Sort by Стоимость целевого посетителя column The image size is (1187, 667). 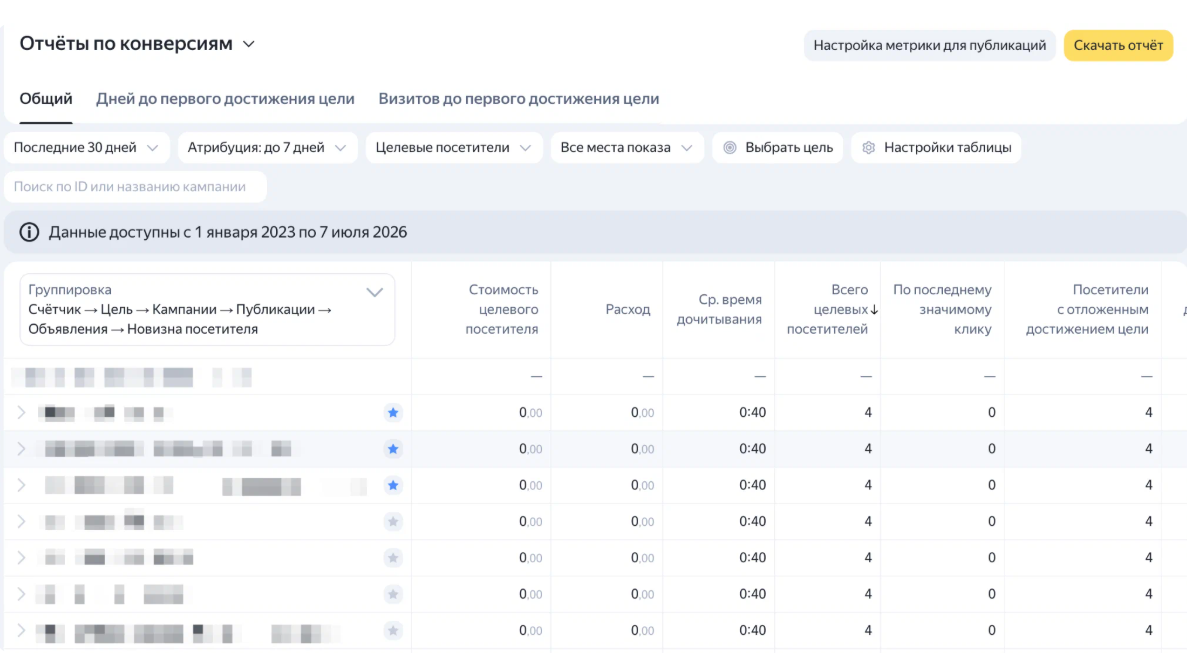click(x=502, y=310)
